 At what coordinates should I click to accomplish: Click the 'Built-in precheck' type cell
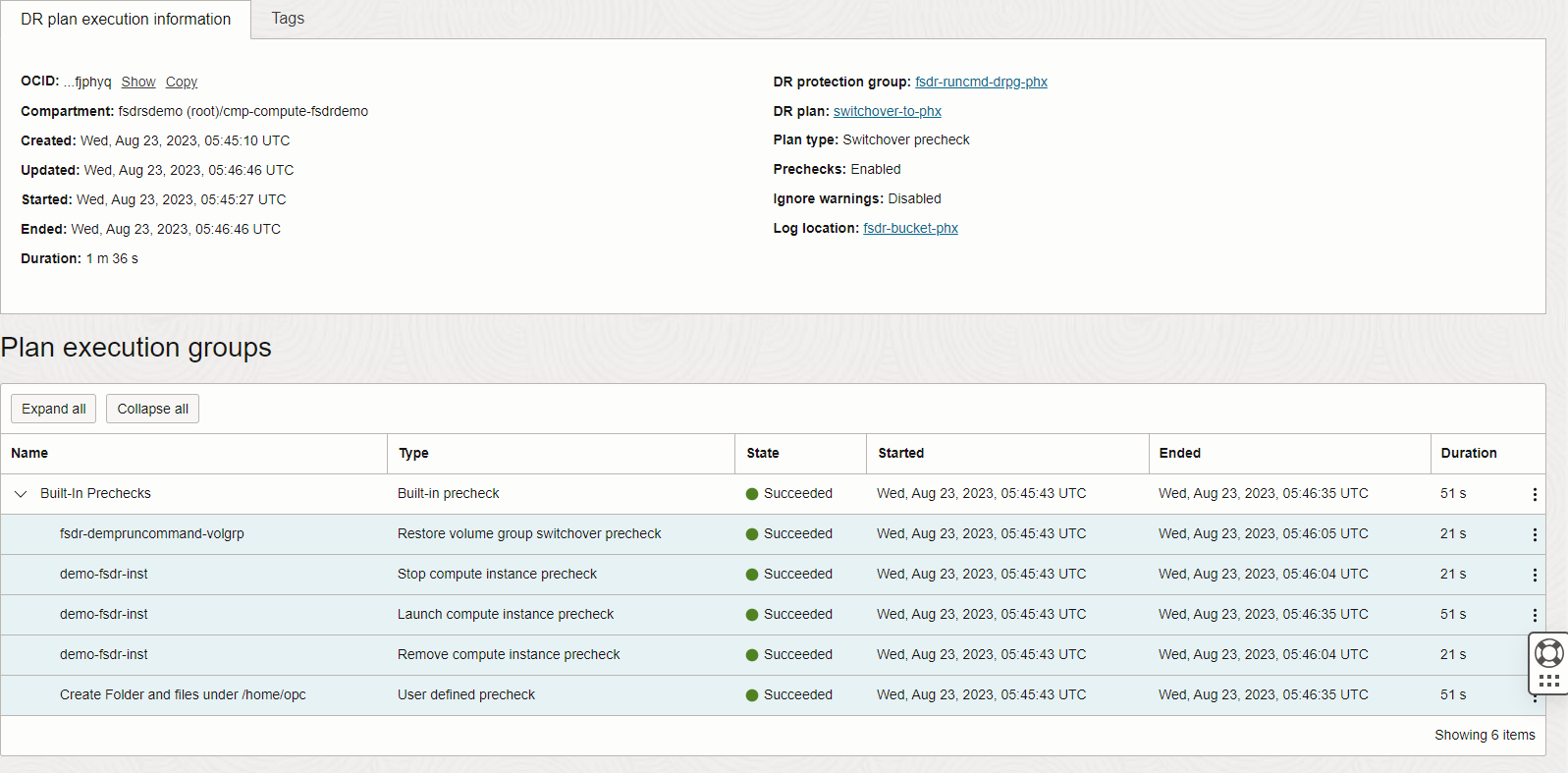pyautogui.click(x=449, y=493)
